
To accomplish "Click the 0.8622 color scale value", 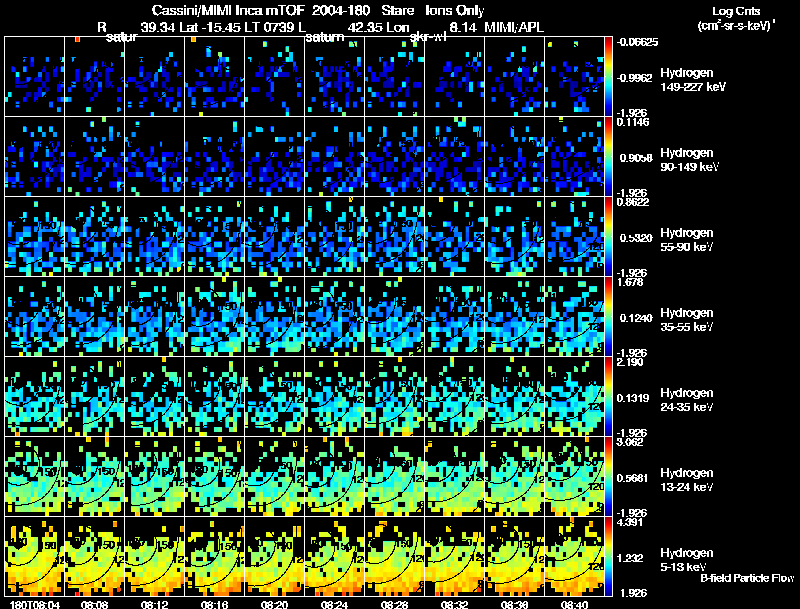I will coord(633,201).
